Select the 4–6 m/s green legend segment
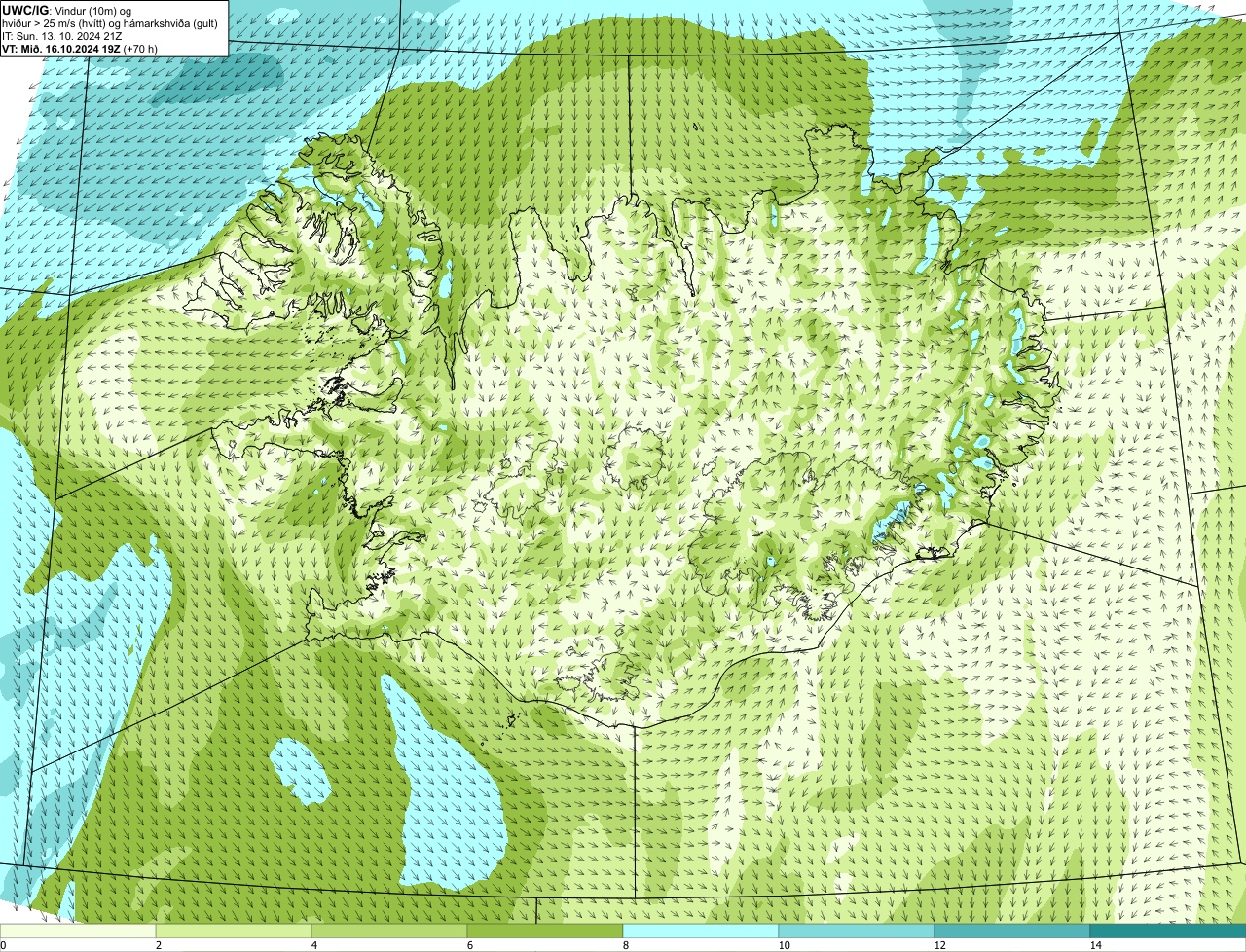 coord(389,931)
